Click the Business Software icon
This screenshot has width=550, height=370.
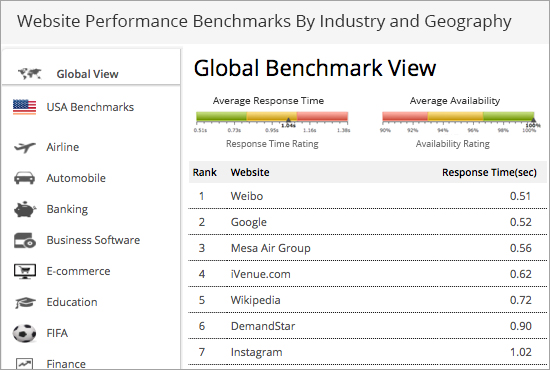pos(25,241)
